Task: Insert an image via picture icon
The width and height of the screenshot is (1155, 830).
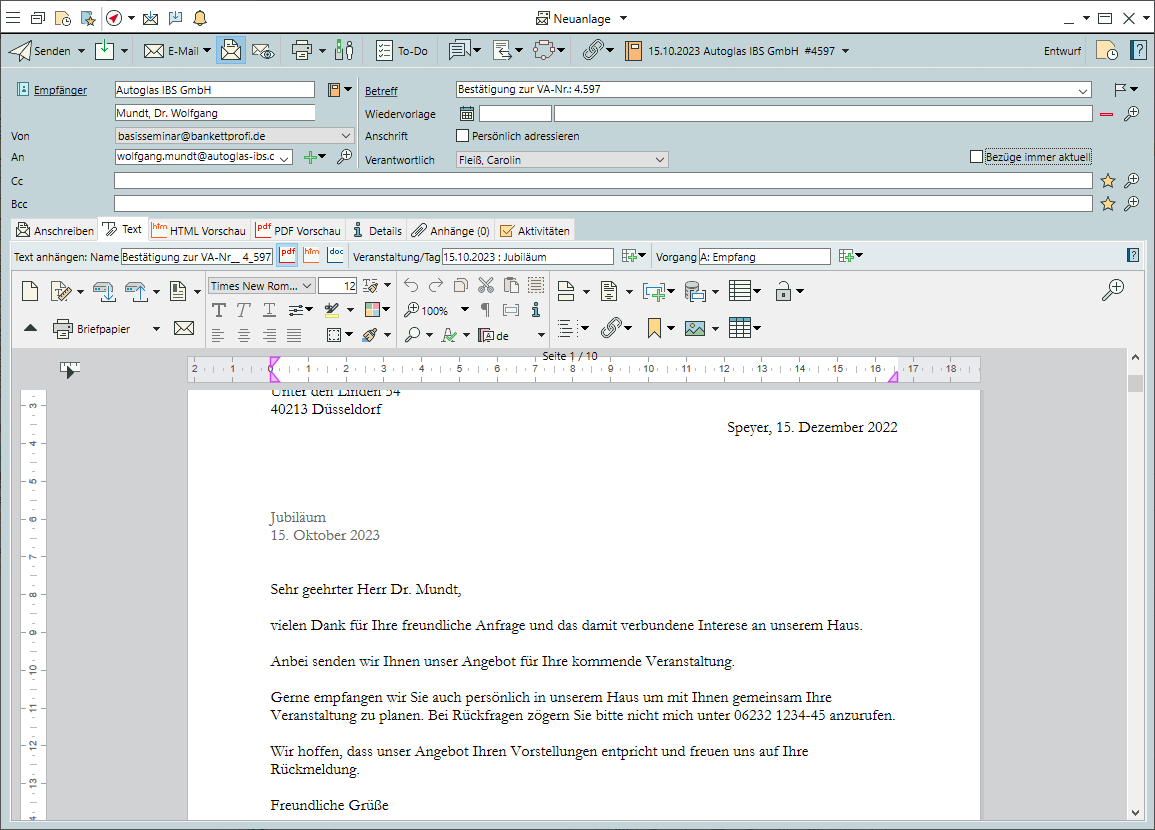Action: 695,328
